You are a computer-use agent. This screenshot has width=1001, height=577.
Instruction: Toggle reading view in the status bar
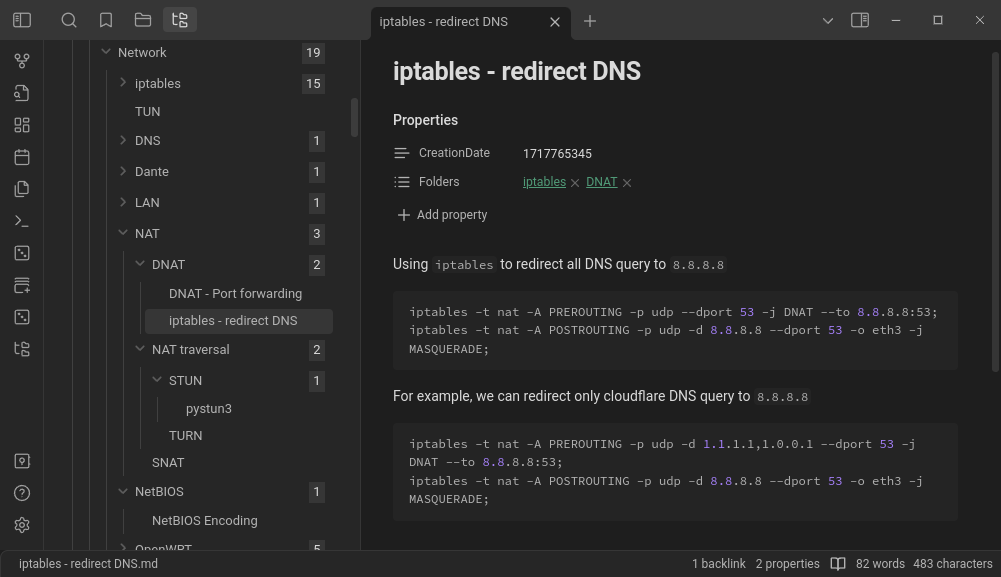pos(838,564)
